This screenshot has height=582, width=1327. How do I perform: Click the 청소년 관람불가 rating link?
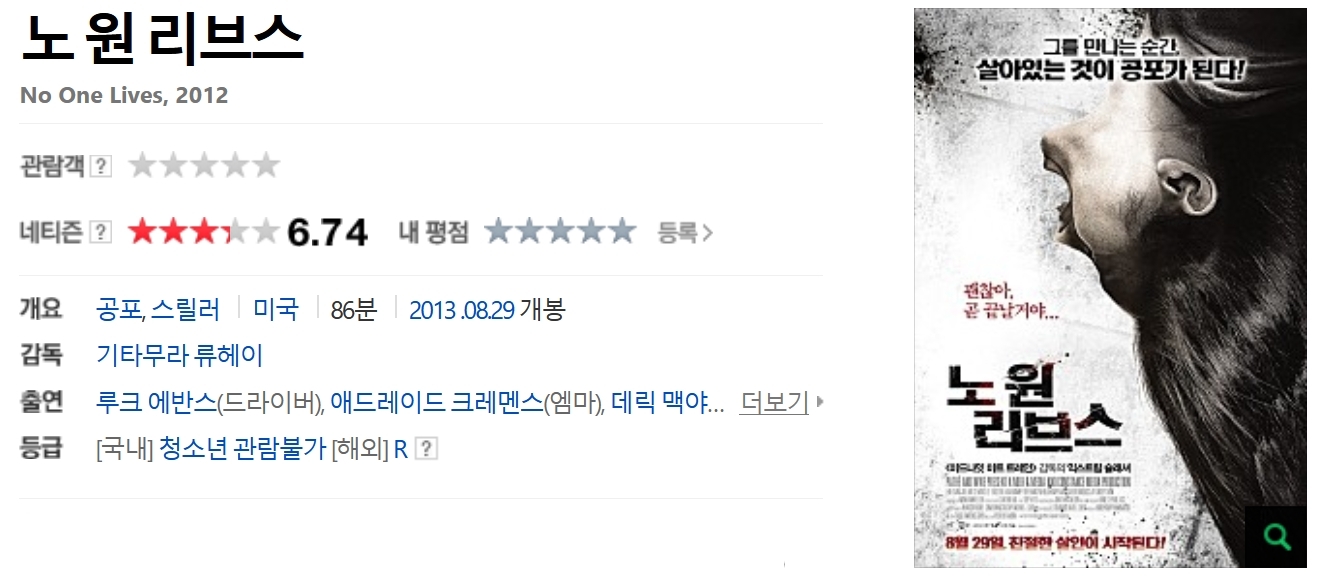click(243, 449)
